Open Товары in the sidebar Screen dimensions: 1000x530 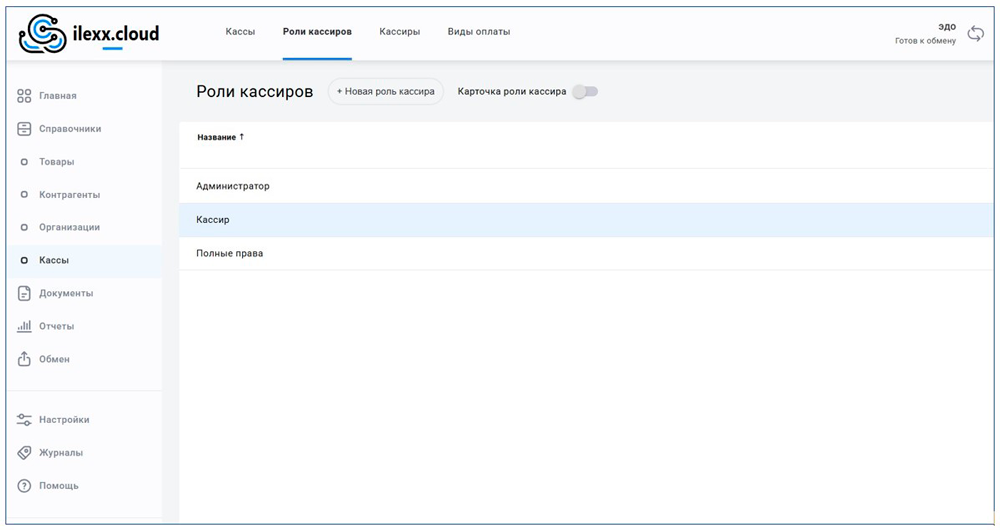[56, 162]
